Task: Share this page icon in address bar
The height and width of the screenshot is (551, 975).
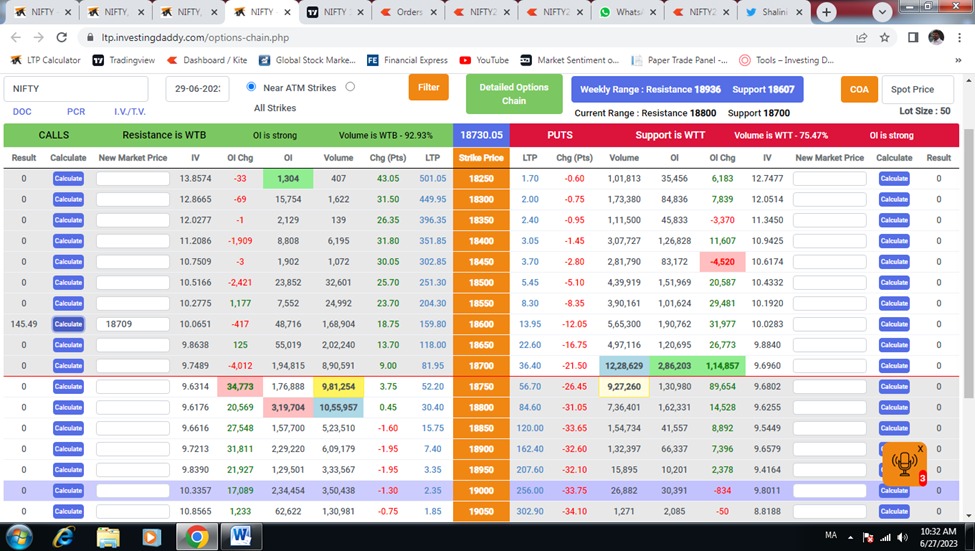Action: click(862, 37)
